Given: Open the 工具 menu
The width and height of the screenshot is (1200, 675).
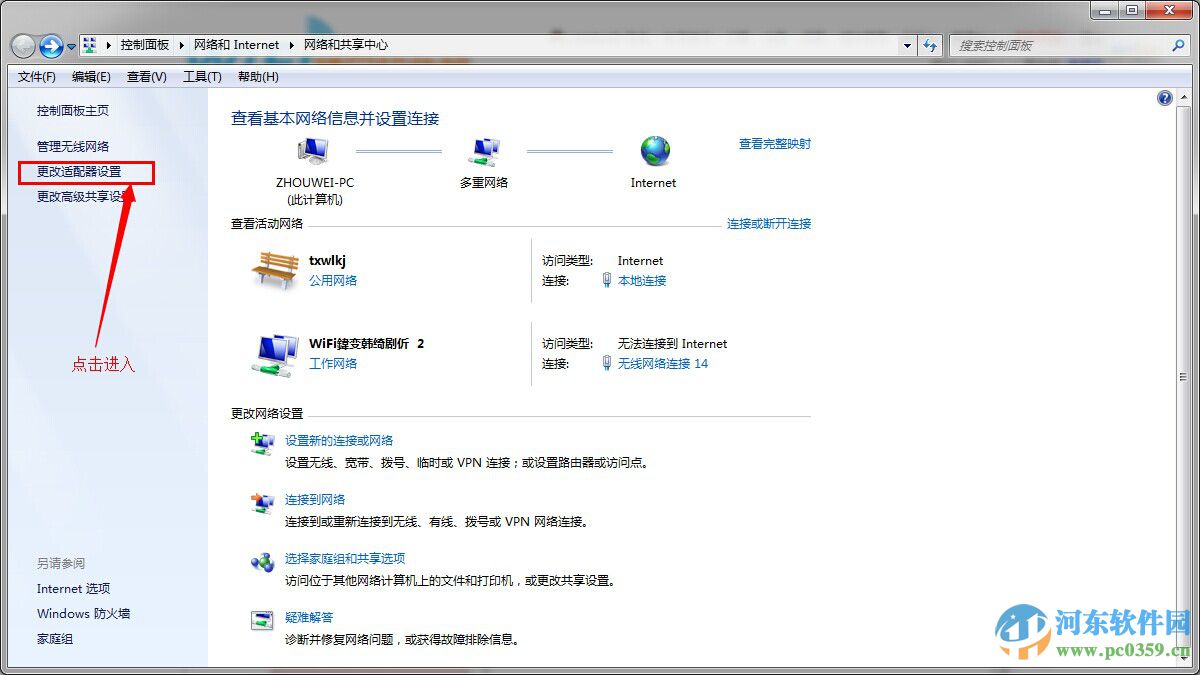Looking at the screenshot, I should point(200,77).
